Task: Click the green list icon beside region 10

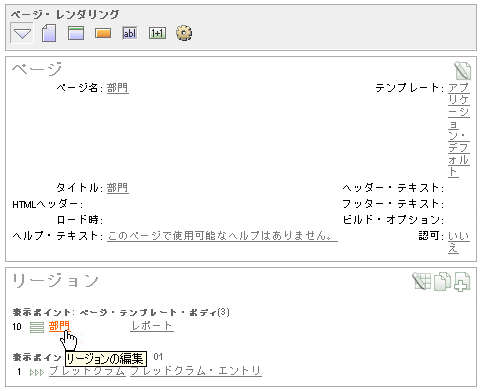Action: click(x=37, y=327)
